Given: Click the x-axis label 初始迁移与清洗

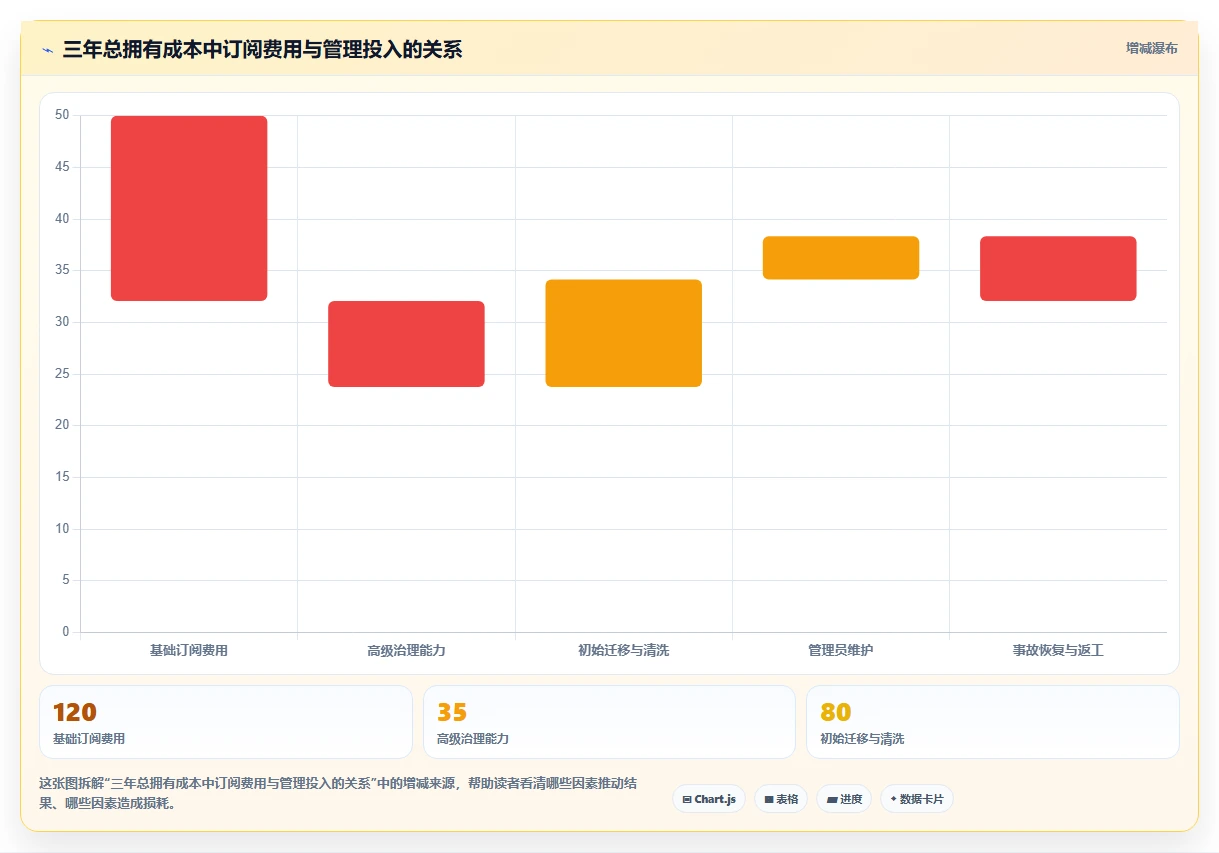Looking at the screenshot, I should point(624,650).
